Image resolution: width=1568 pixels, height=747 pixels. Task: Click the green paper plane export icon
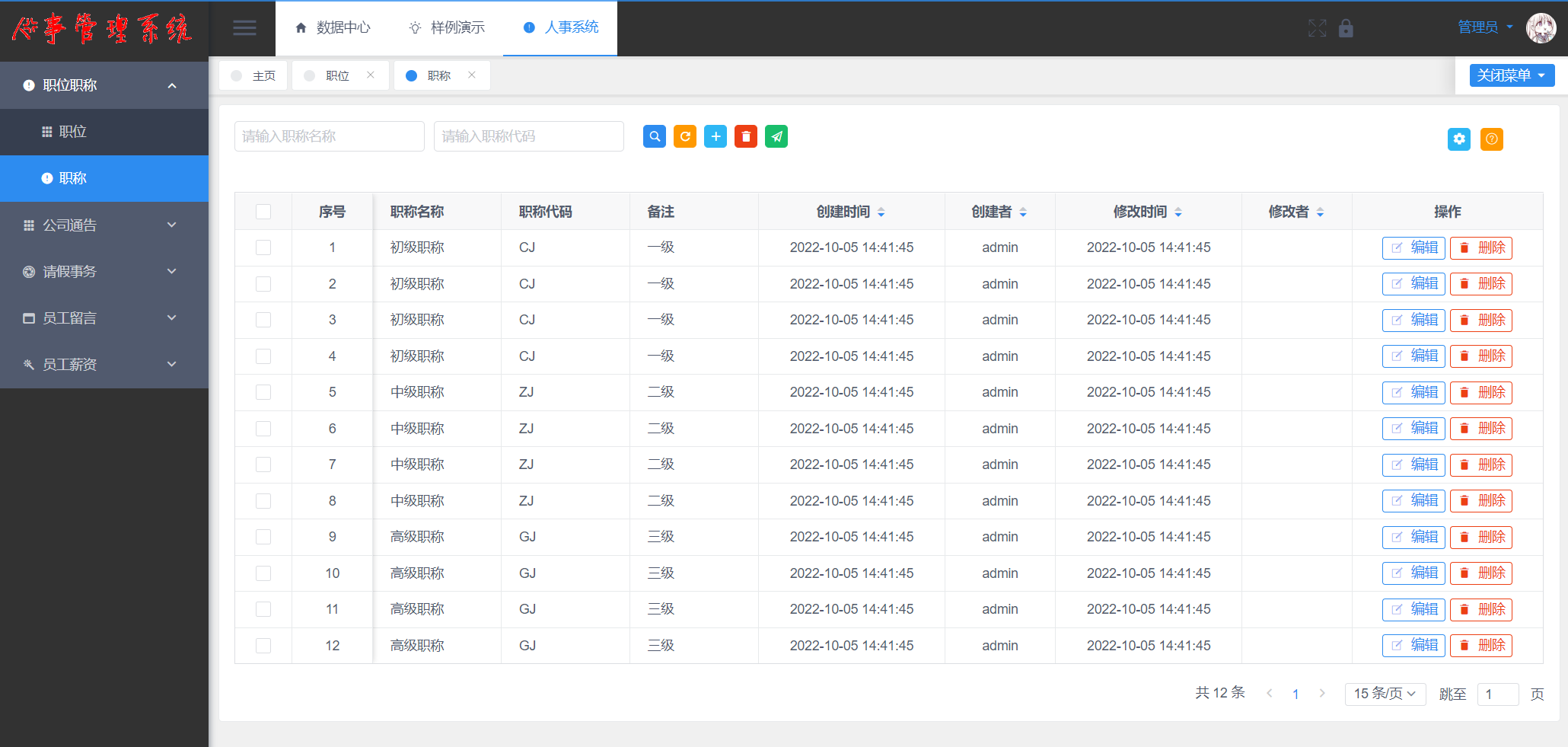(776, 136)
